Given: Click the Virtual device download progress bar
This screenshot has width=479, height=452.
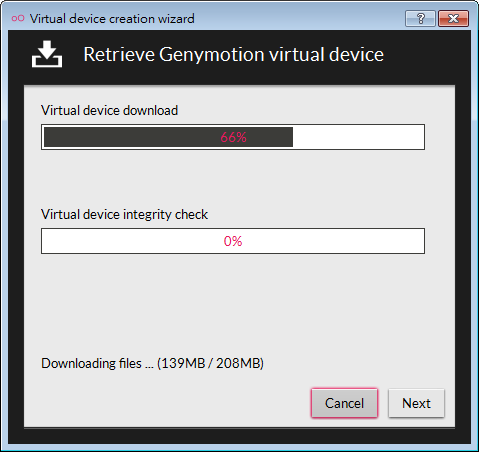Looking at the screenshot, I should [233, 137].
